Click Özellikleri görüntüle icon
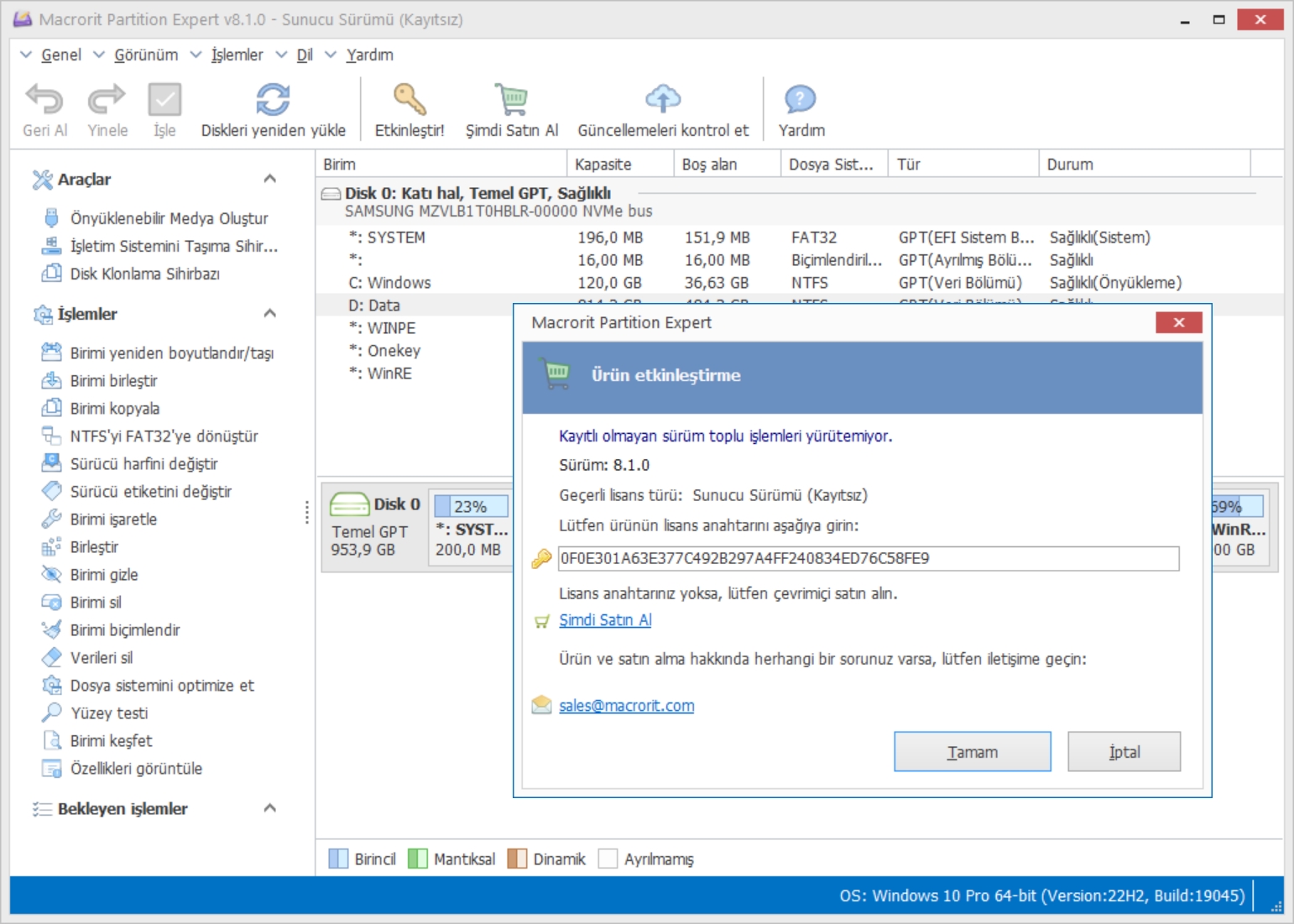This screenshot has height=924, width=1294. click(51, 767)
